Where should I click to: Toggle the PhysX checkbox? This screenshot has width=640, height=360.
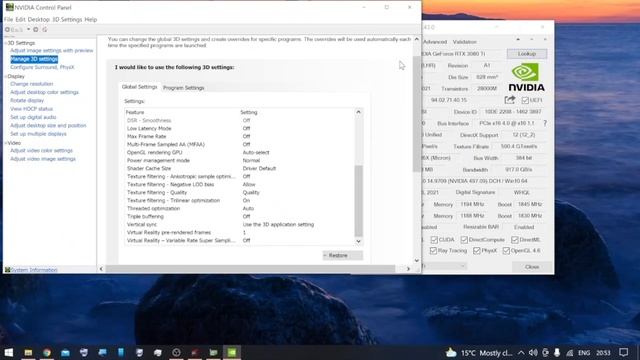click(x=476, y=251)
